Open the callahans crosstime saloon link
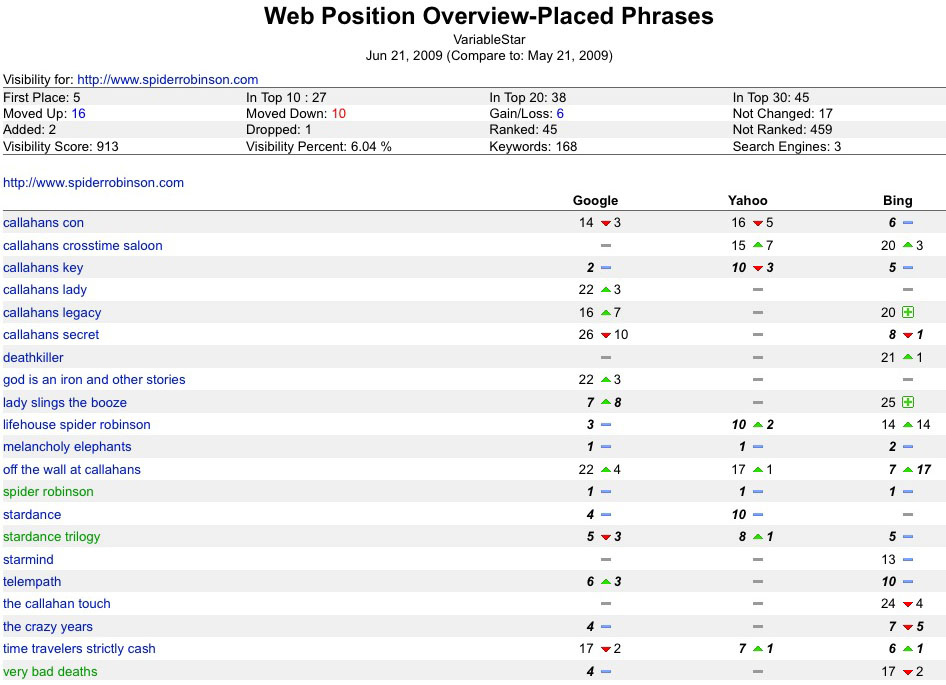946x685 pixels. point(83,246)
